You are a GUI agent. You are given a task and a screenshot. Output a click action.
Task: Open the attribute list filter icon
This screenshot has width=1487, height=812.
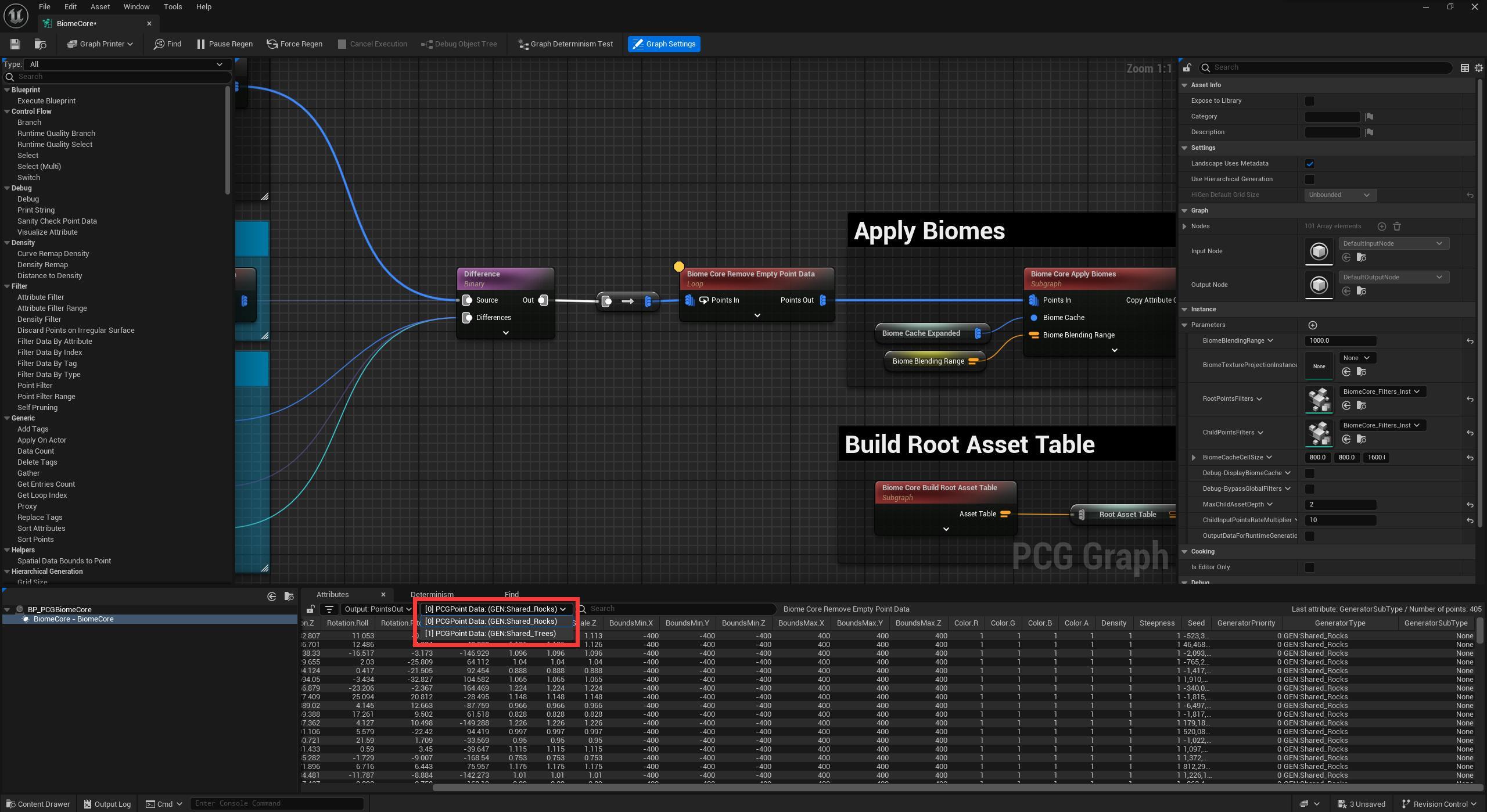click(329, 609)
